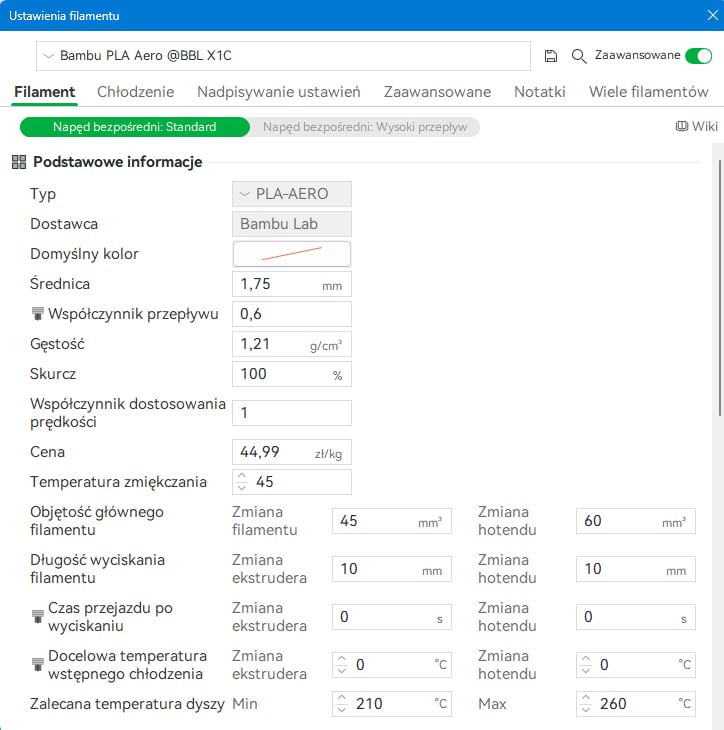Open the Notatki tab
This screenshot has height=730, width=724.
click(x=540, y=92)
